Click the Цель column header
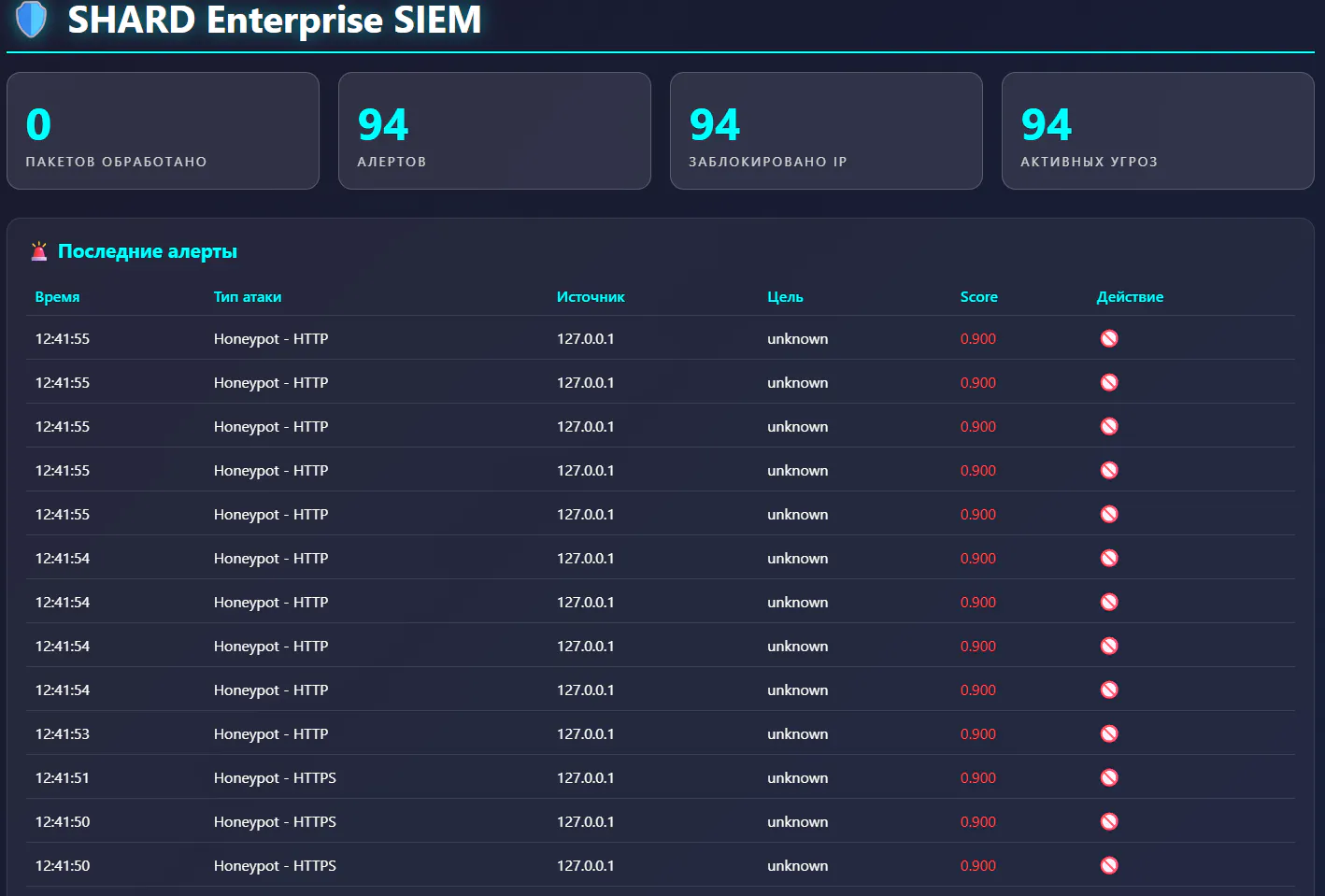This screenshot has width=1325, height=896. click(785, 297)
